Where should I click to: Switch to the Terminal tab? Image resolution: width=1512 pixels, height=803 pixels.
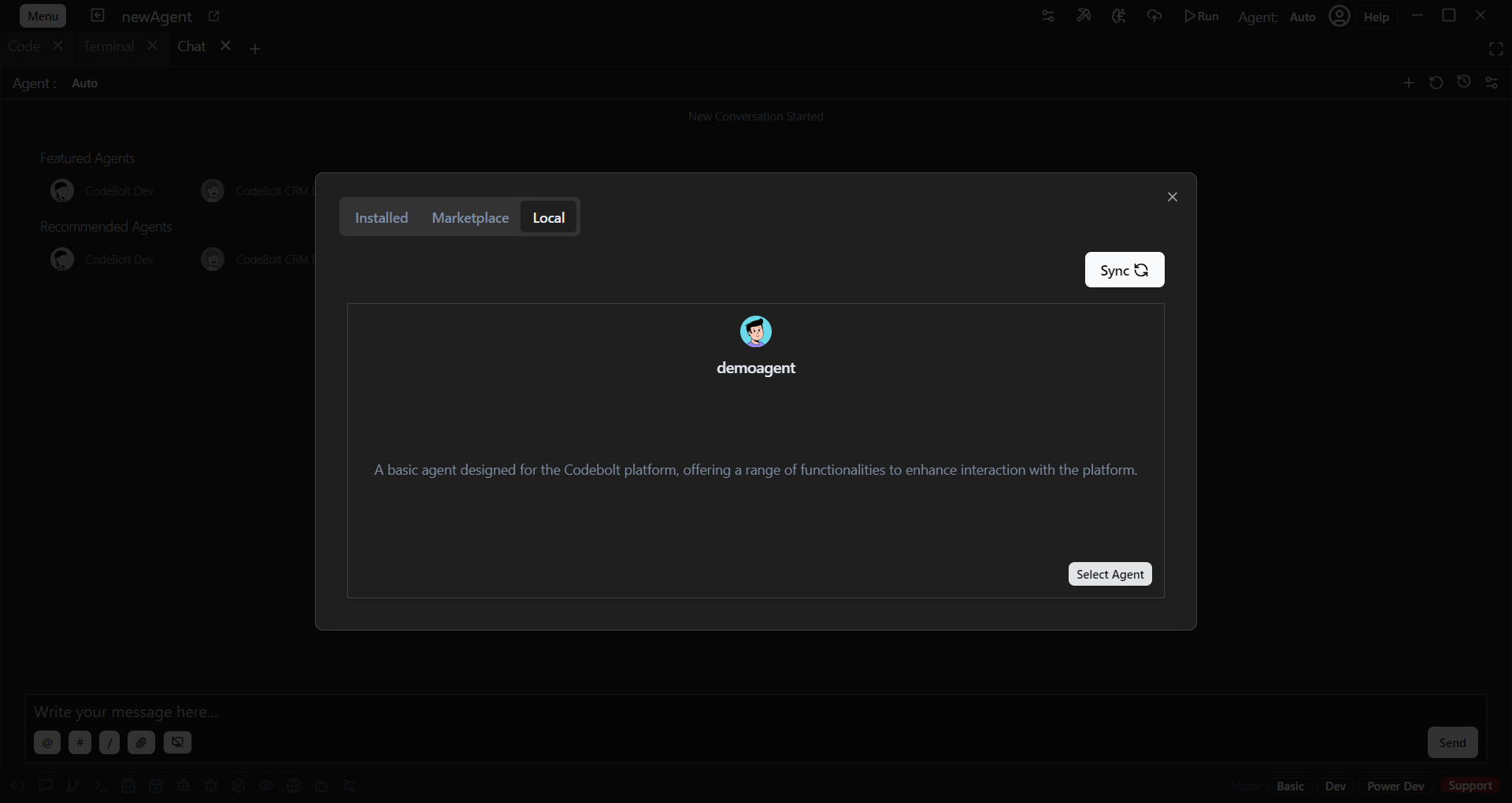(x=109, y=46)
